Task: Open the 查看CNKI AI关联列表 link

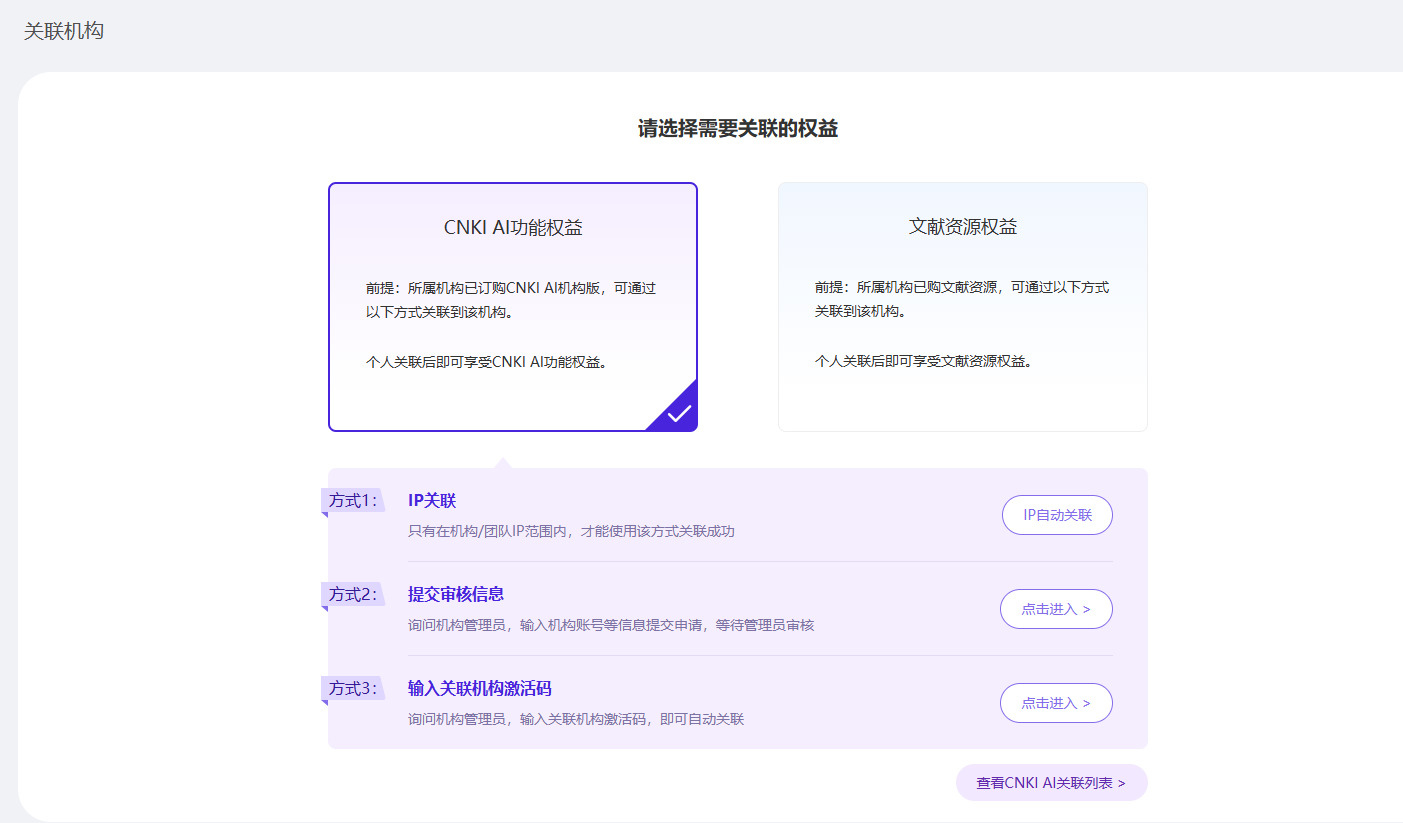Action: click(x=1051, y=783)
